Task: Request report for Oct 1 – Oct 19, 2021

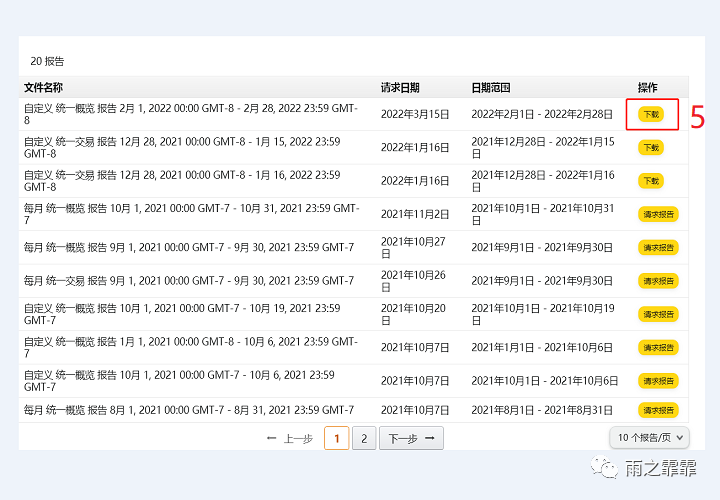Action: click(x=658, y=315)
